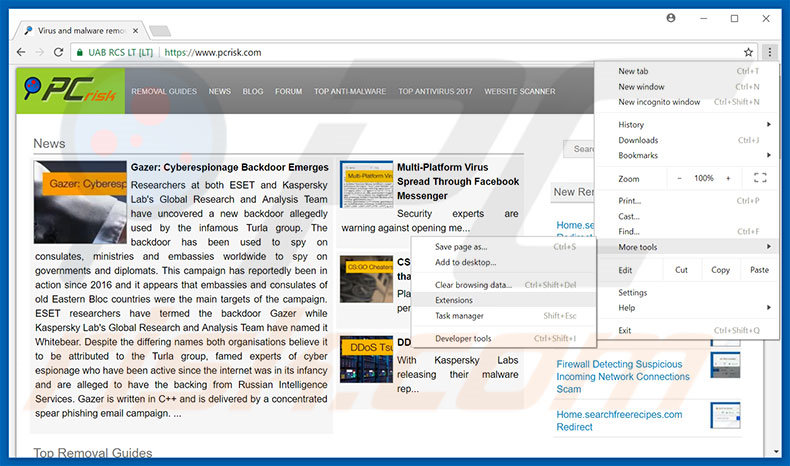The height and width of the screenshot is (466, 790).
Task: Open a new tab with the tab button
Action: (160, 31)
